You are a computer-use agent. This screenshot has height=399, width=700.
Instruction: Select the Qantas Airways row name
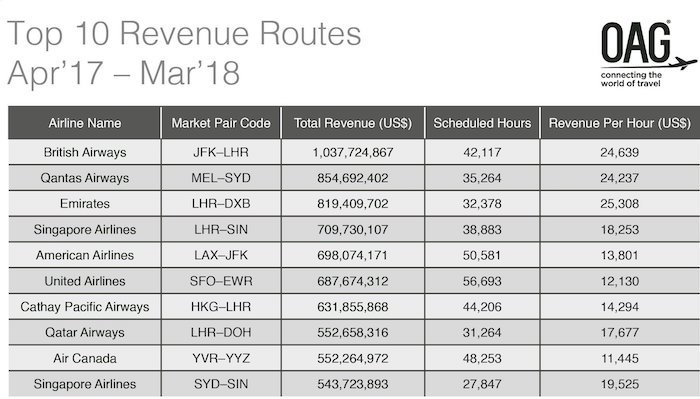coord(84,178)
